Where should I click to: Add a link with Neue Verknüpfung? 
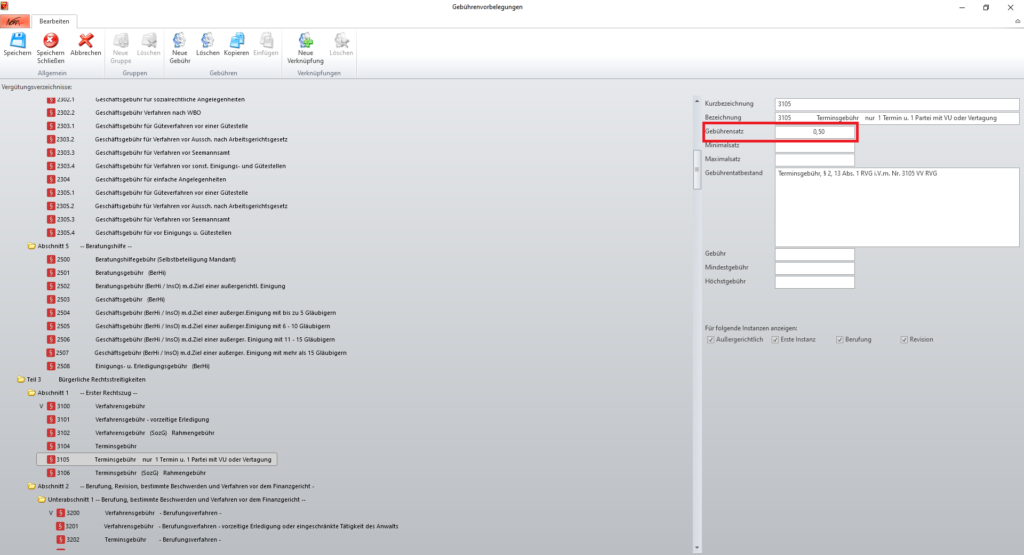(x=305, y=46)
